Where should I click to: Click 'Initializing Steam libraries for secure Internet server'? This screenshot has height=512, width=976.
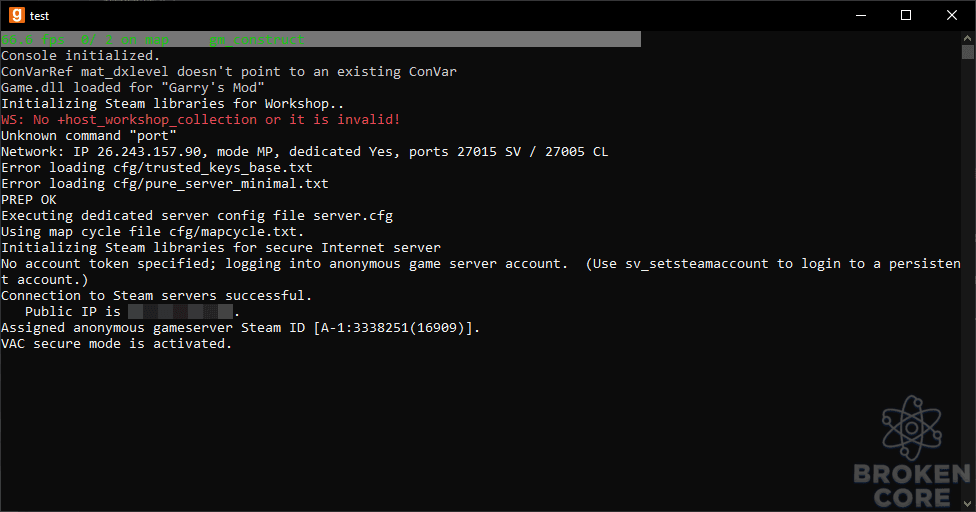(x=221, y=248)
